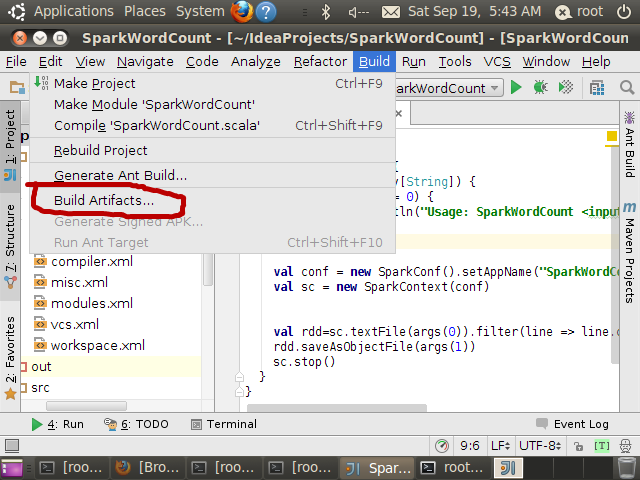Select Compile 'SparkWordCount.scala'
Image resolution: width=640 pixels, height=480 pixels.
coord(212,125)
